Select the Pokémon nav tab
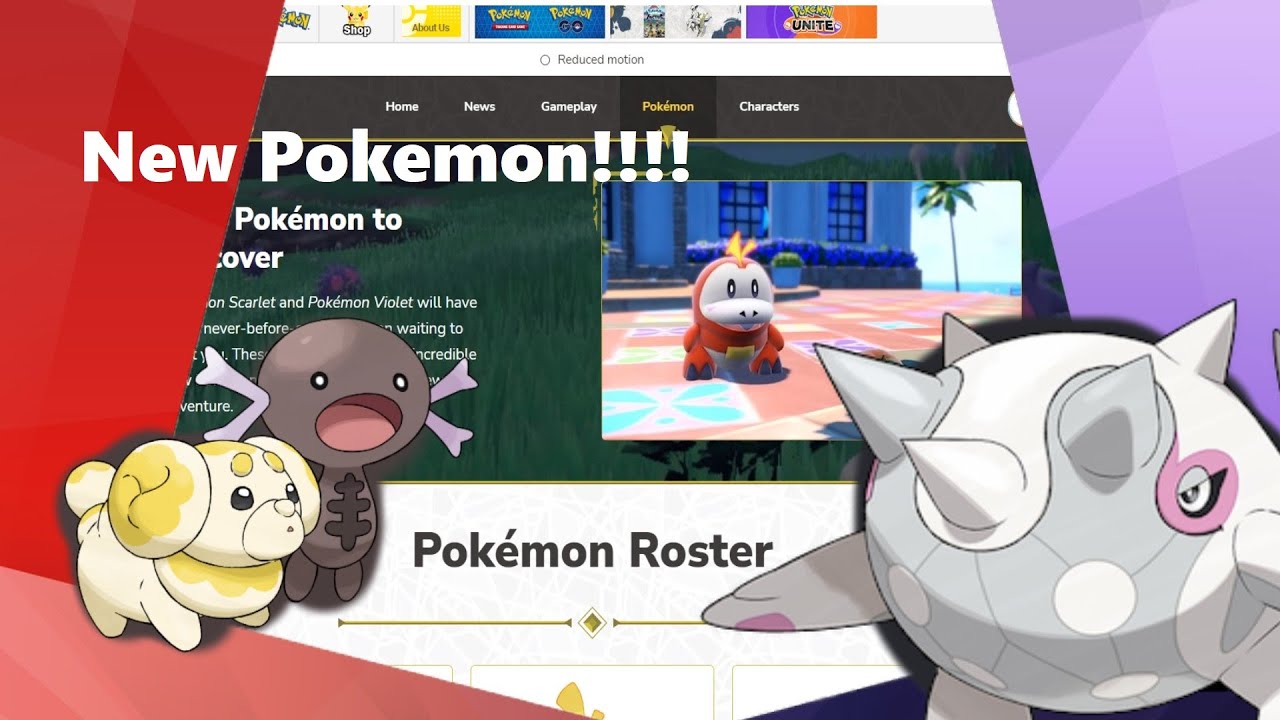The height and width of the screenshot is (720, 1280). pyautogui.click(x=668, y=107)
